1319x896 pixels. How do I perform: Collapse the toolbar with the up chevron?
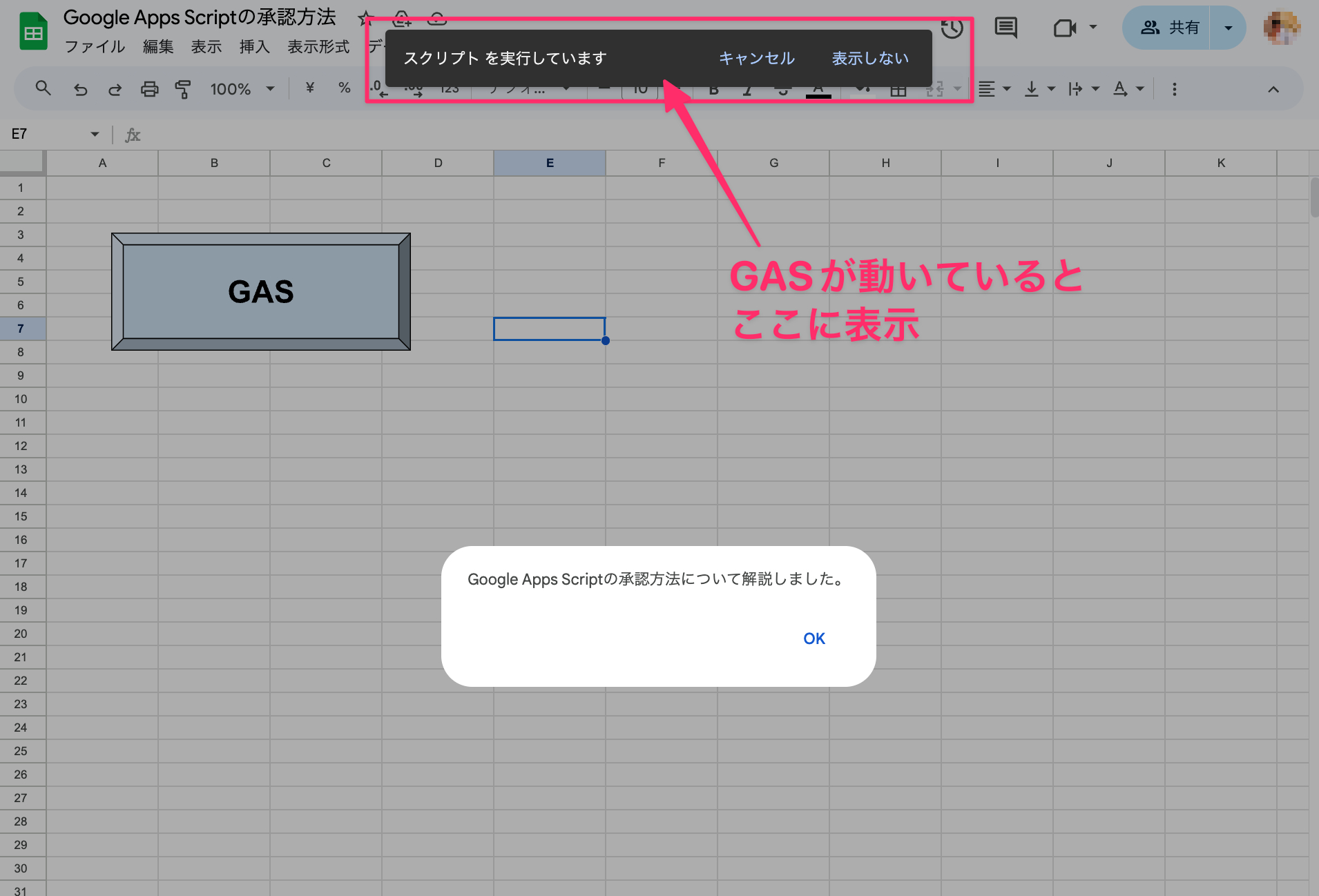coord(1273,89)
